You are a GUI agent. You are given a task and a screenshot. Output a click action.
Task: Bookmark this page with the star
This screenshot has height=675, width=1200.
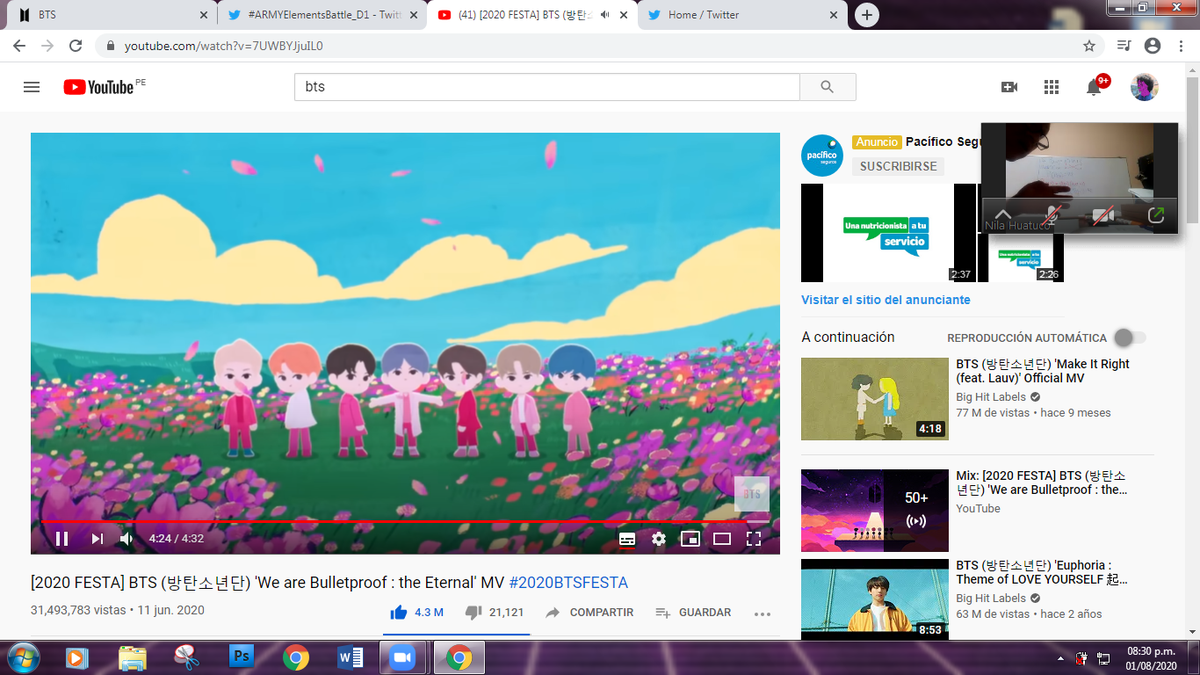pos(1089,46)
